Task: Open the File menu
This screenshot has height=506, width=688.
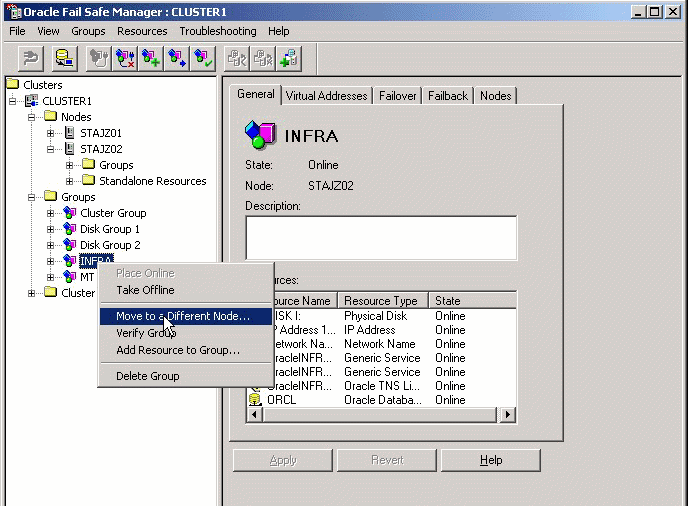Action: tap(17, 31)
